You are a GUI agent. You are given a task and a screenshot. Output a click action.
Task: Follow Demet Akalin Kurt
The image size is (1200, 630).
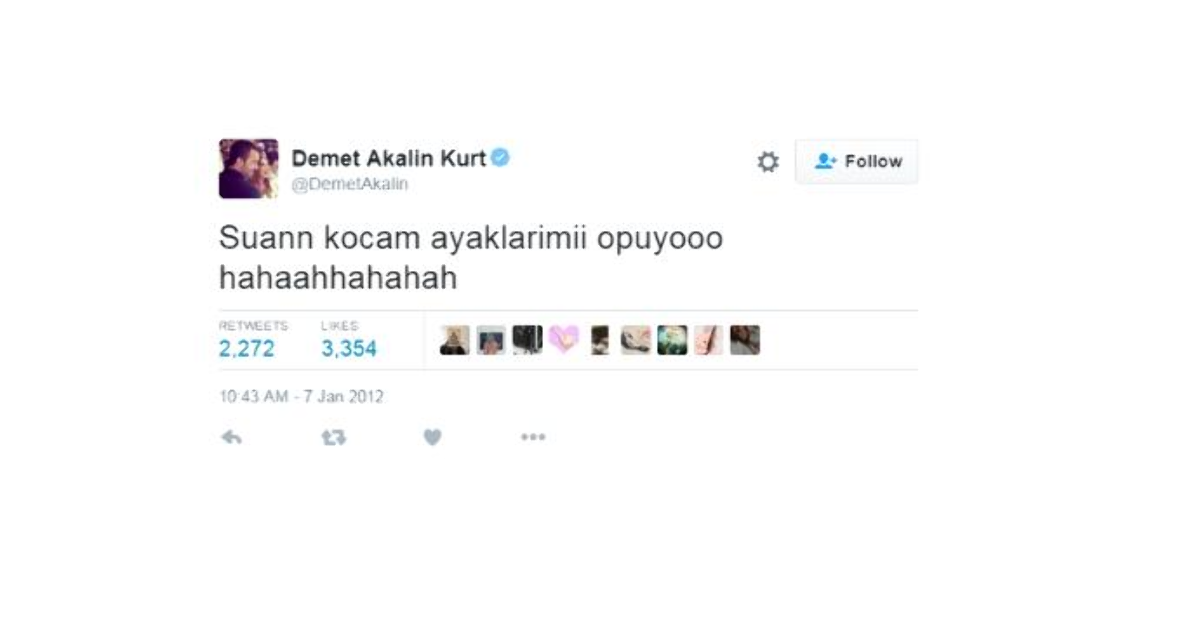click(856, 161)
